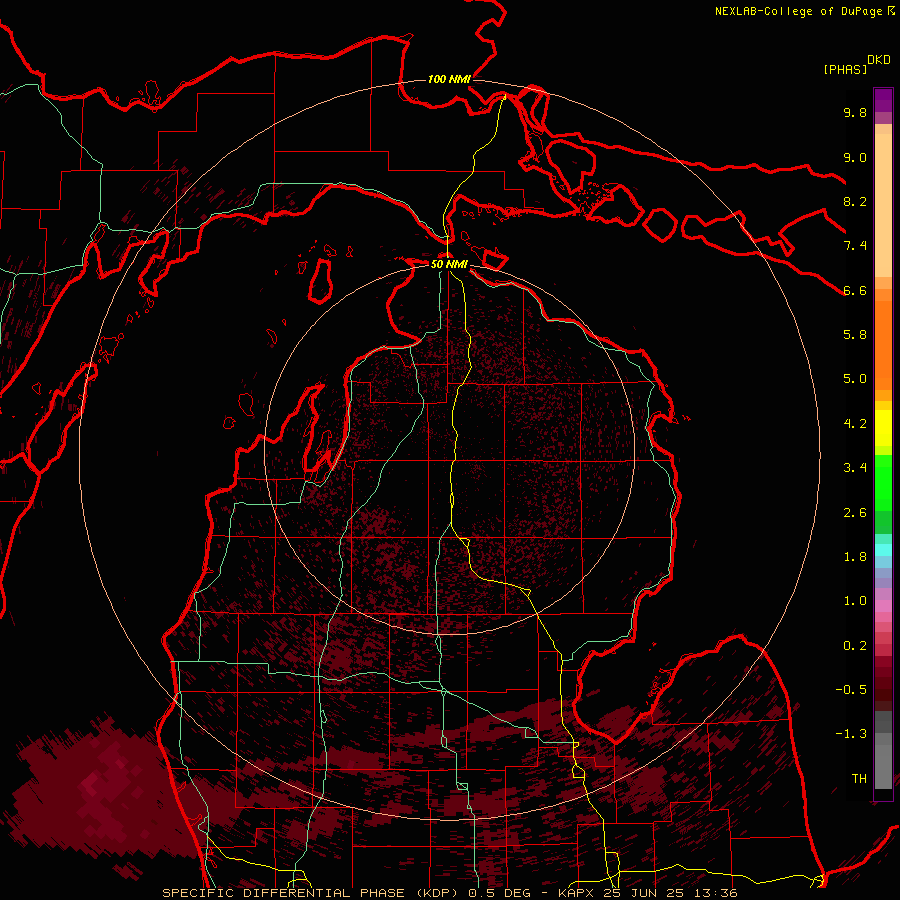
Task: Click the bright green segment of color bar
Action: click(883, 482)
